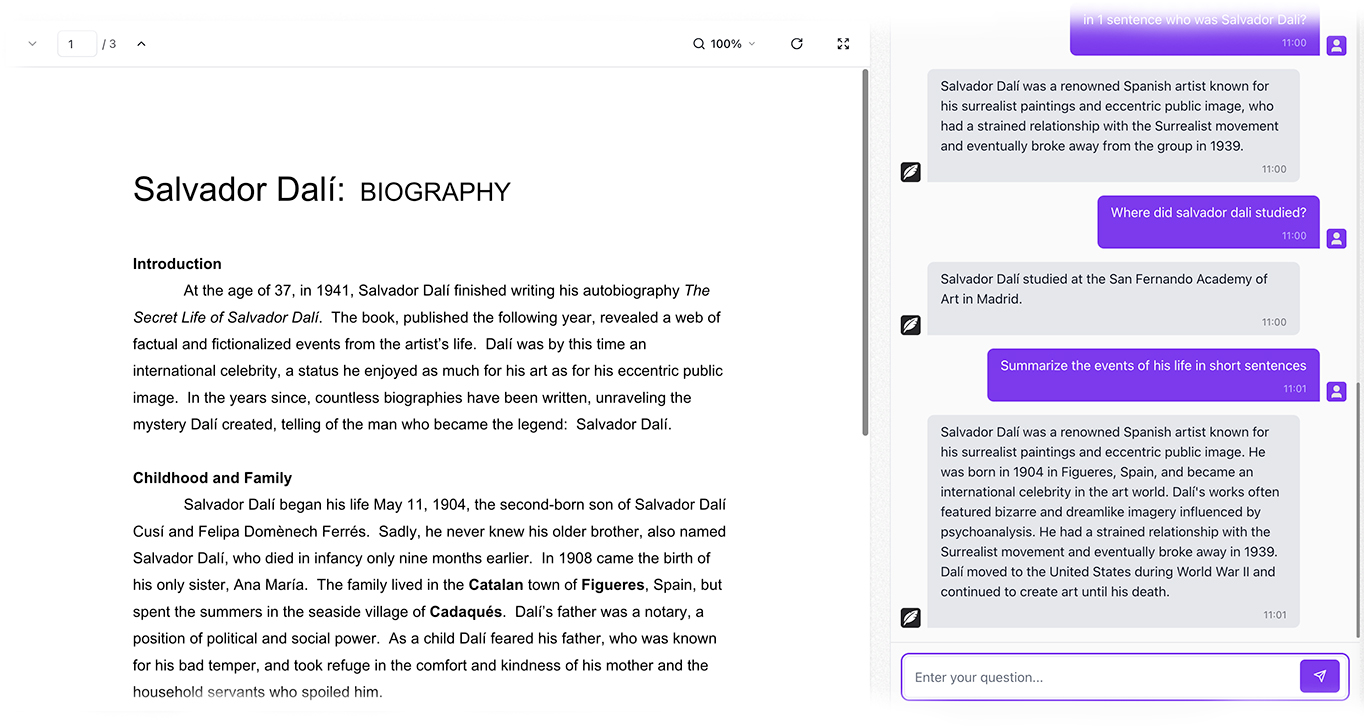Click the PDF document vertical scrollbar

click(865, 250)
